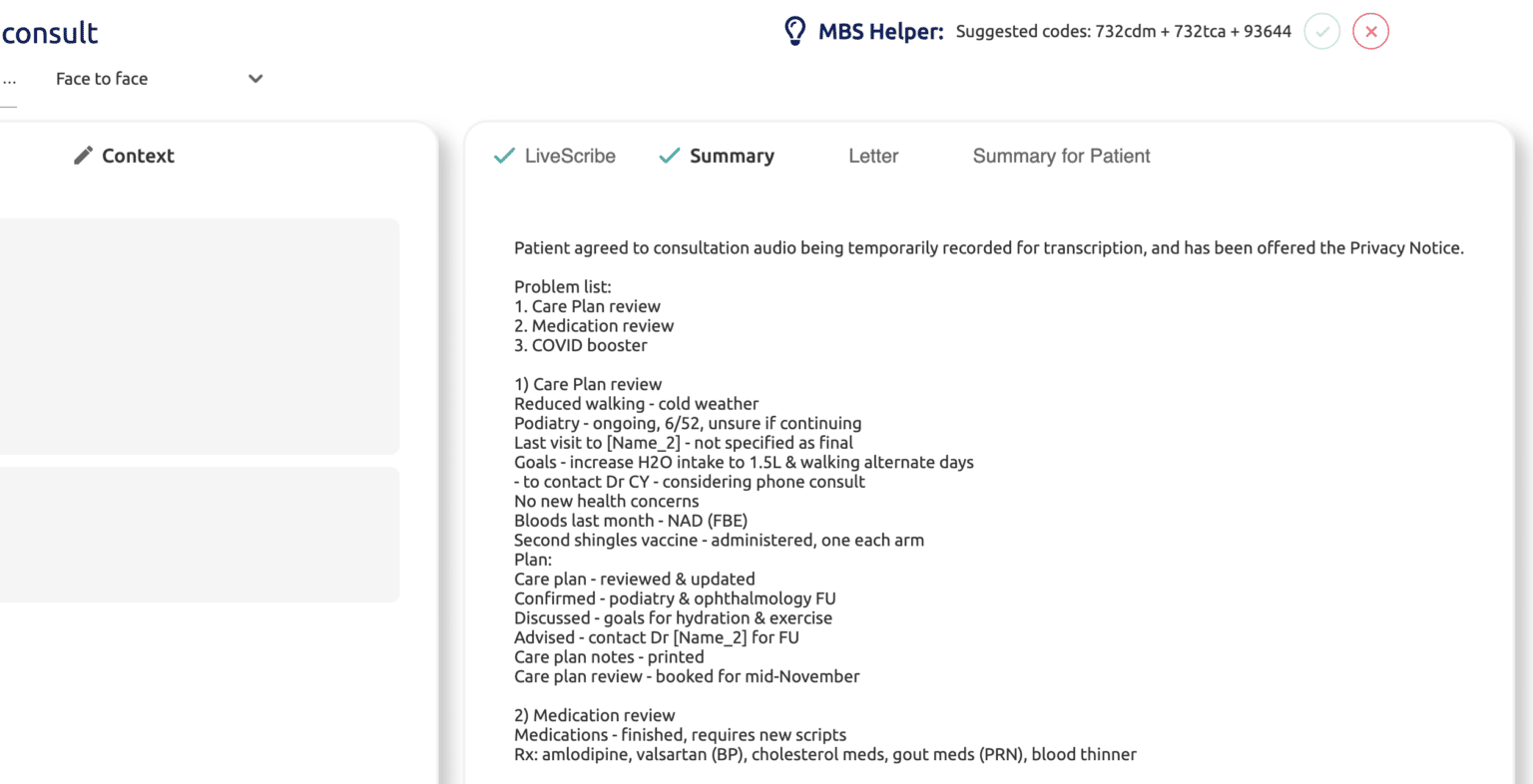The width and height of the screenshot is (1533, 784).
Task: Reject suggested MBS codes with the red X icon
Action: 1370,32
